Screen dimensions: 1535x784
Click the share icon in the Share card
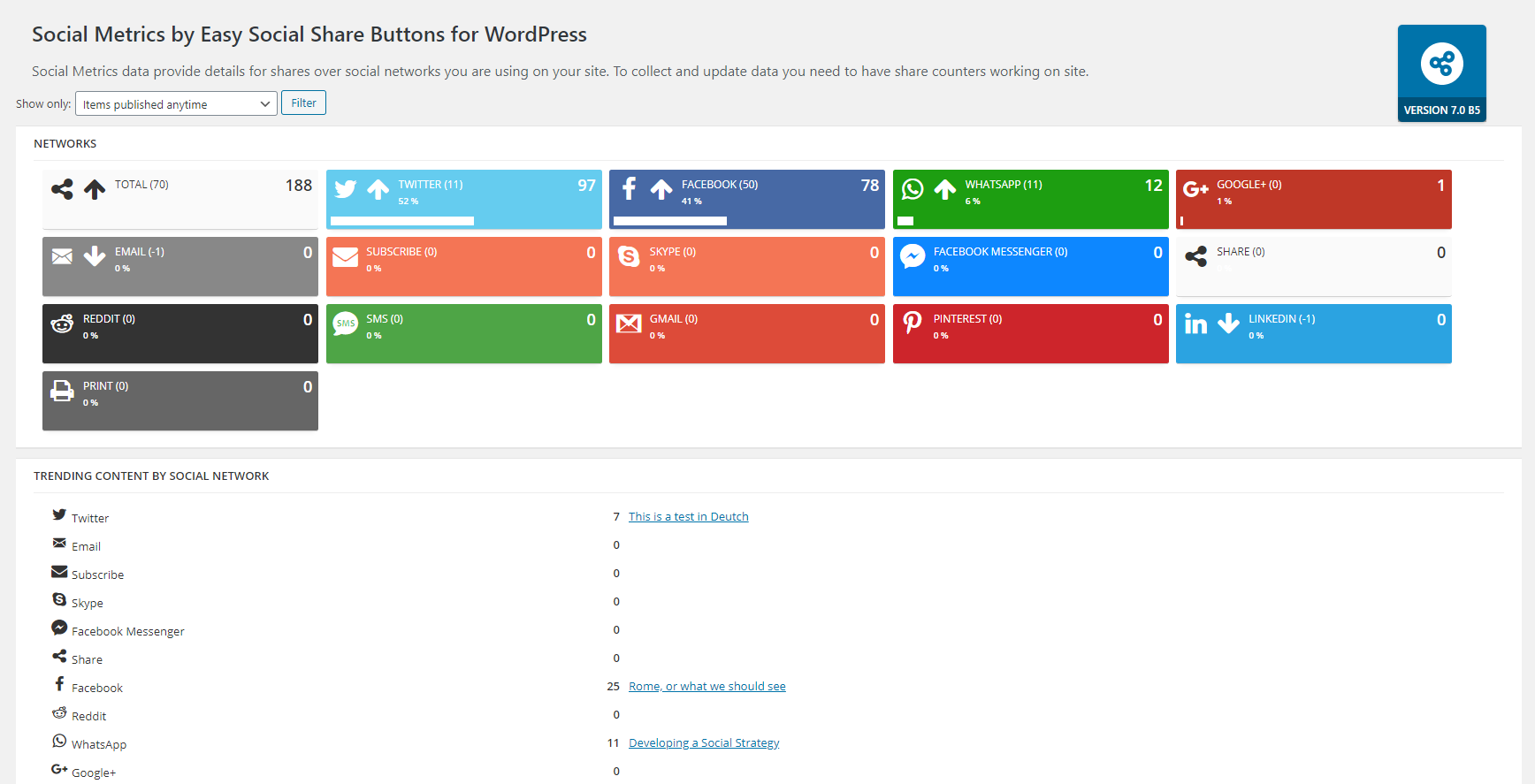(x=1195, y=256)
